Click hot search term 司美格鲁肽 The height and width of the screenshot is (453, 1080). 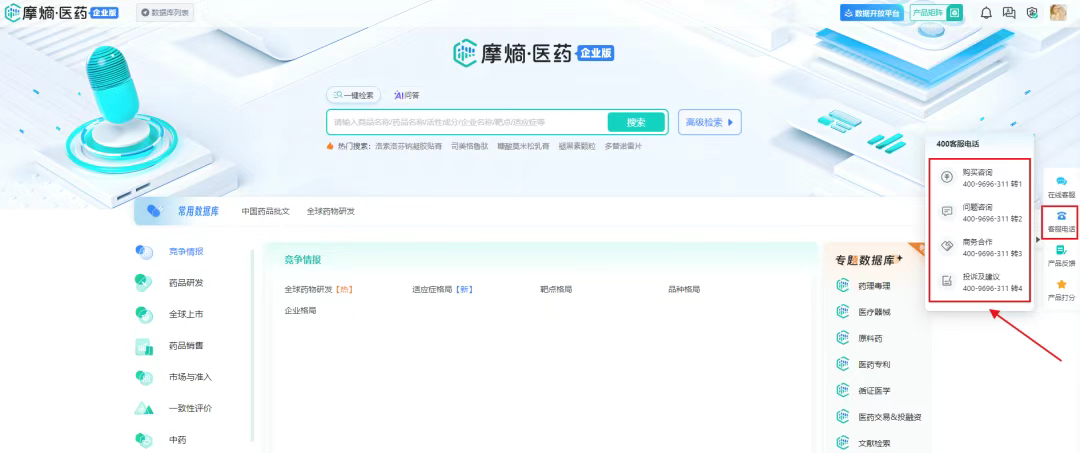tap(470, 146)
